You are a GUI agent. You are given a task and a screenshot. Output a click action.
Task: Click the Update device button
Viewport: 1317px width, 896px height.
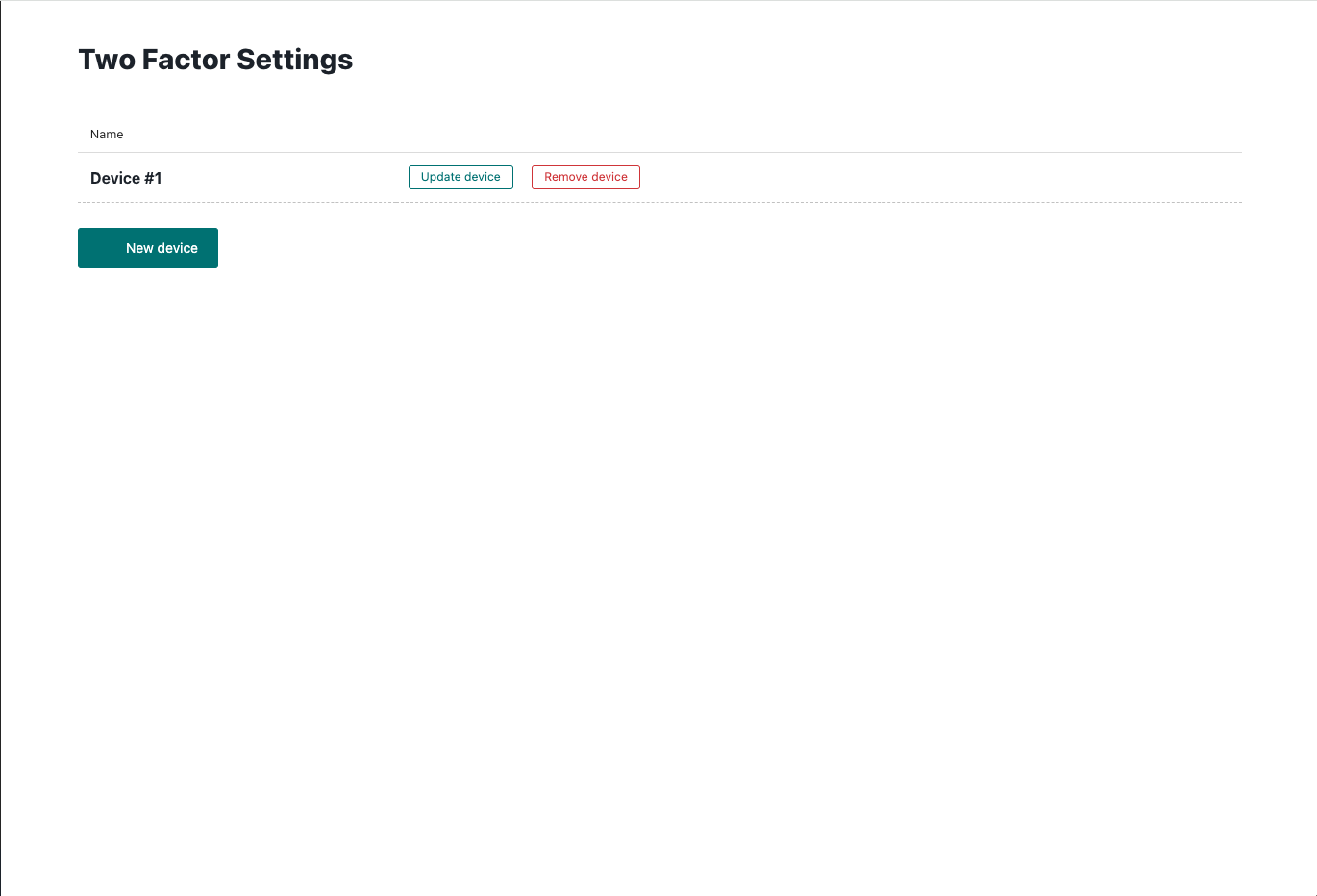[460, 177]
